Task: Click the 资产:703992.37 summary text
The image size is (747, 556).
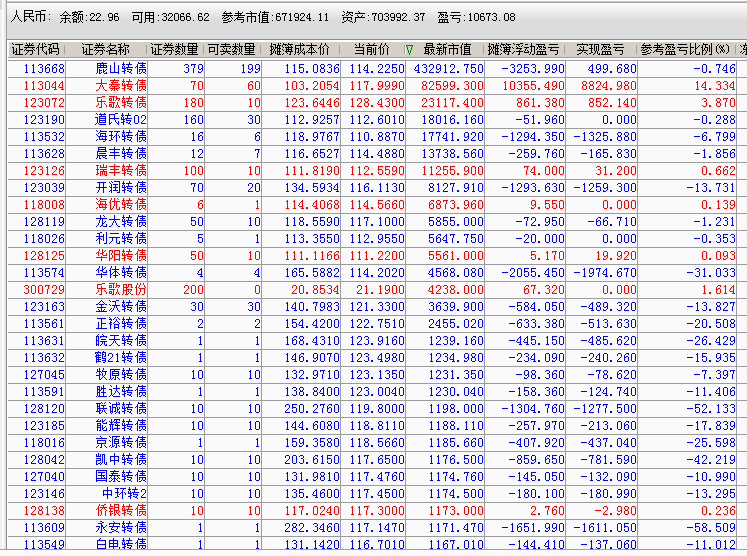Action: click(x=383, y=18)
